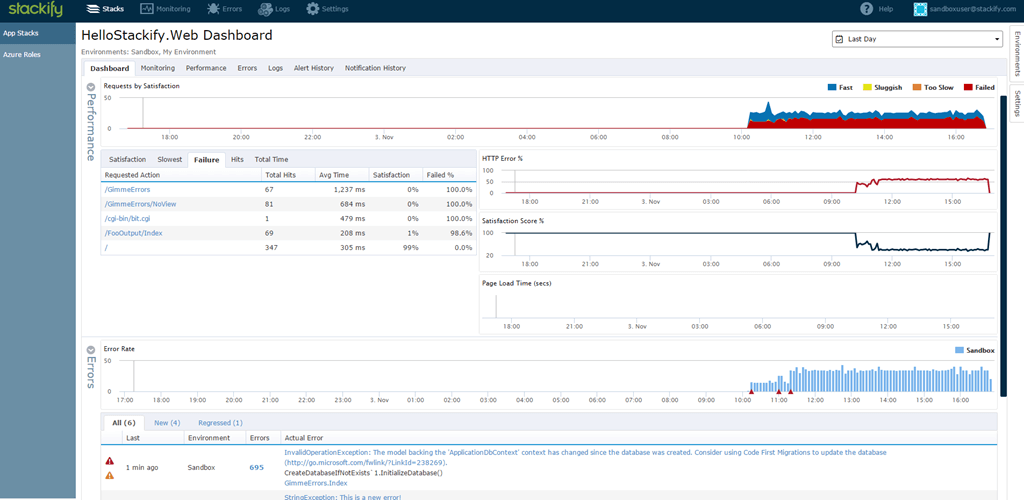Sort by Requested Action column header
Image resolution: width=1024 pixels, height=500 pixels.
click(x=181, y=175)
